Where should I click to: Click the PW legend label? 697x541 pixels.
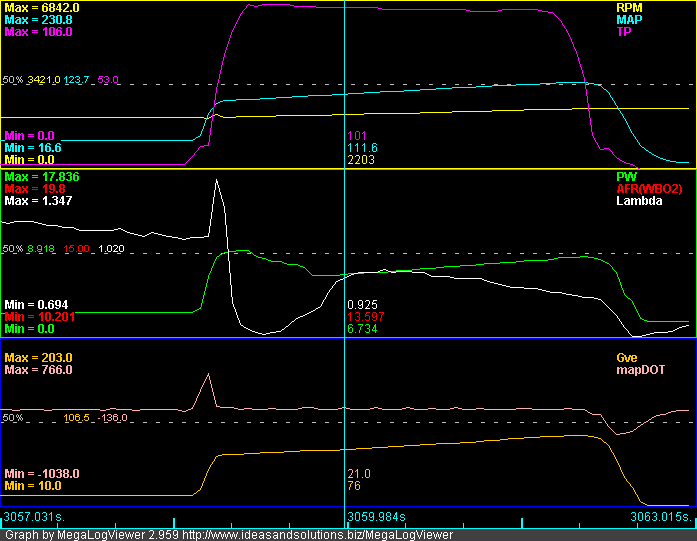626,176
